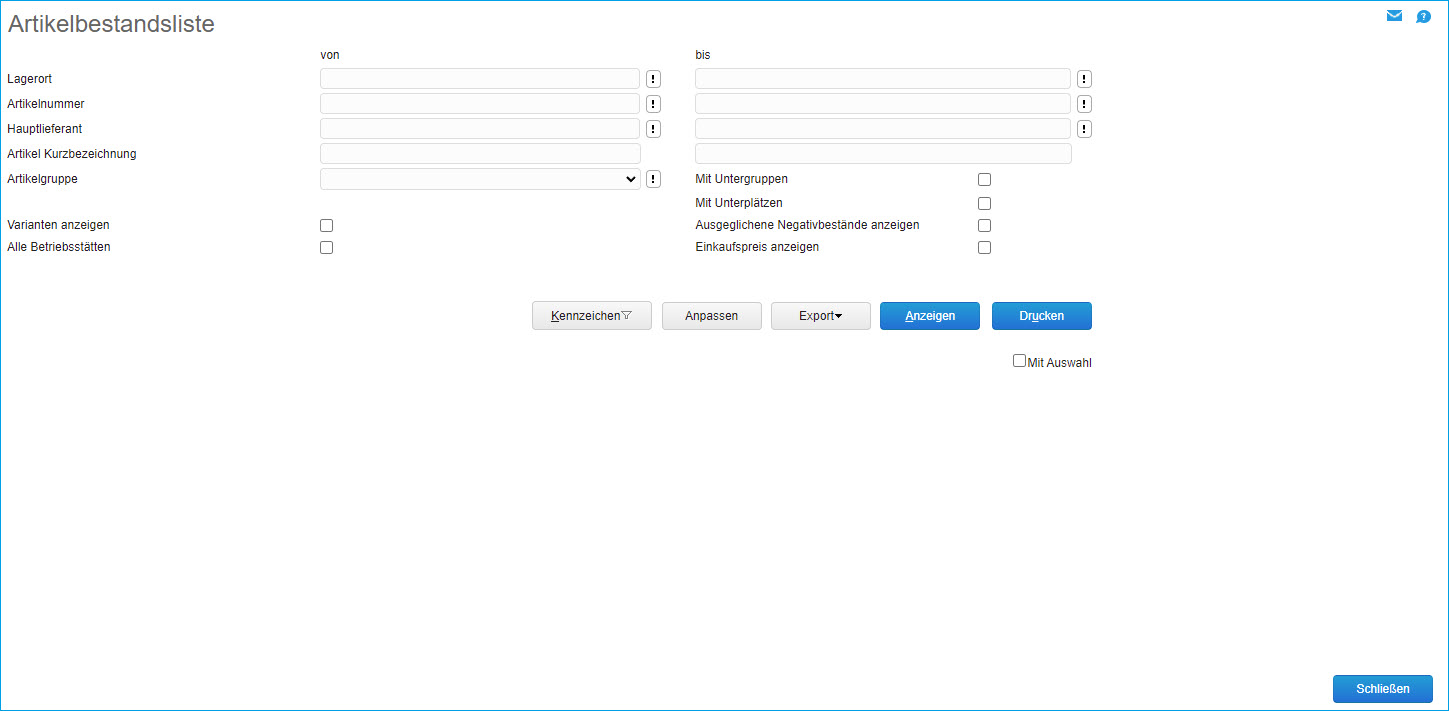Click the Drucken button
The height and width of the screenshot is (711, 1449).
coord(1041,316)
